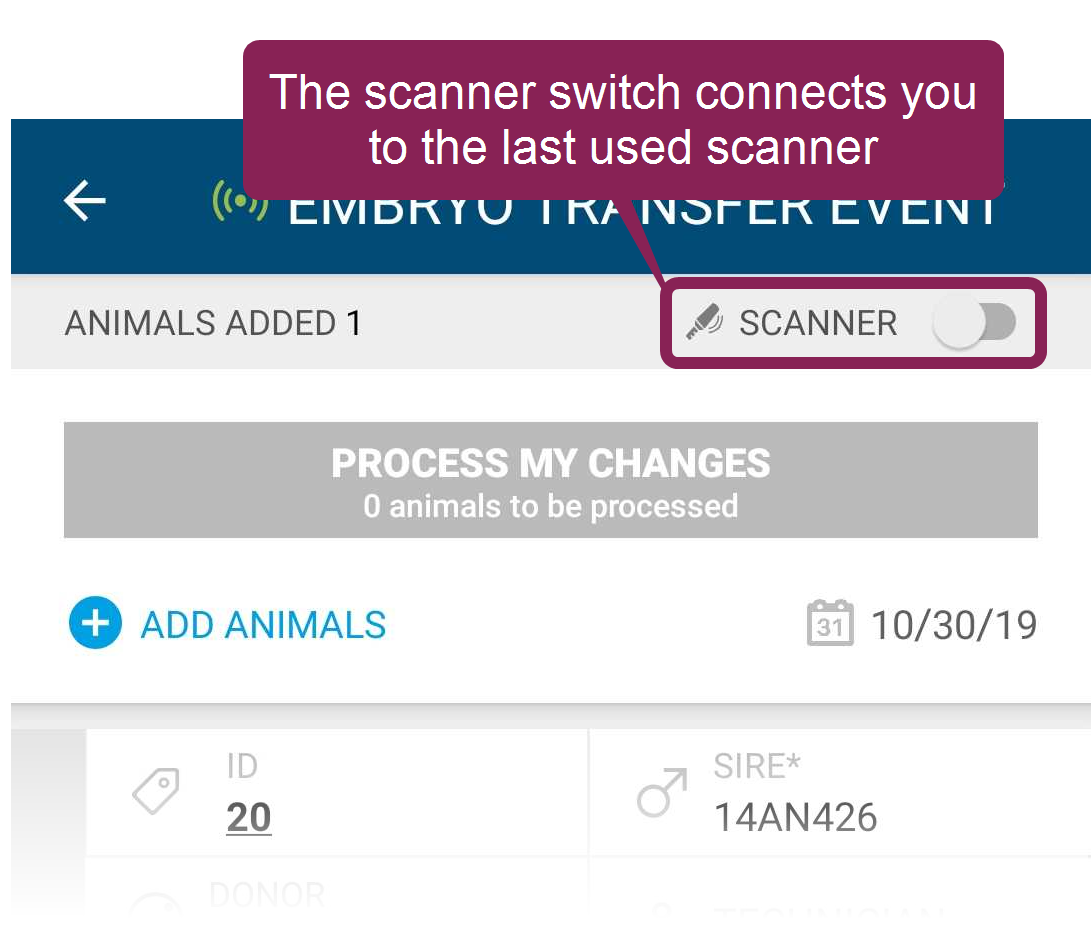
Task: Click the Animals Added 1 counter
Action: point(213,323)
